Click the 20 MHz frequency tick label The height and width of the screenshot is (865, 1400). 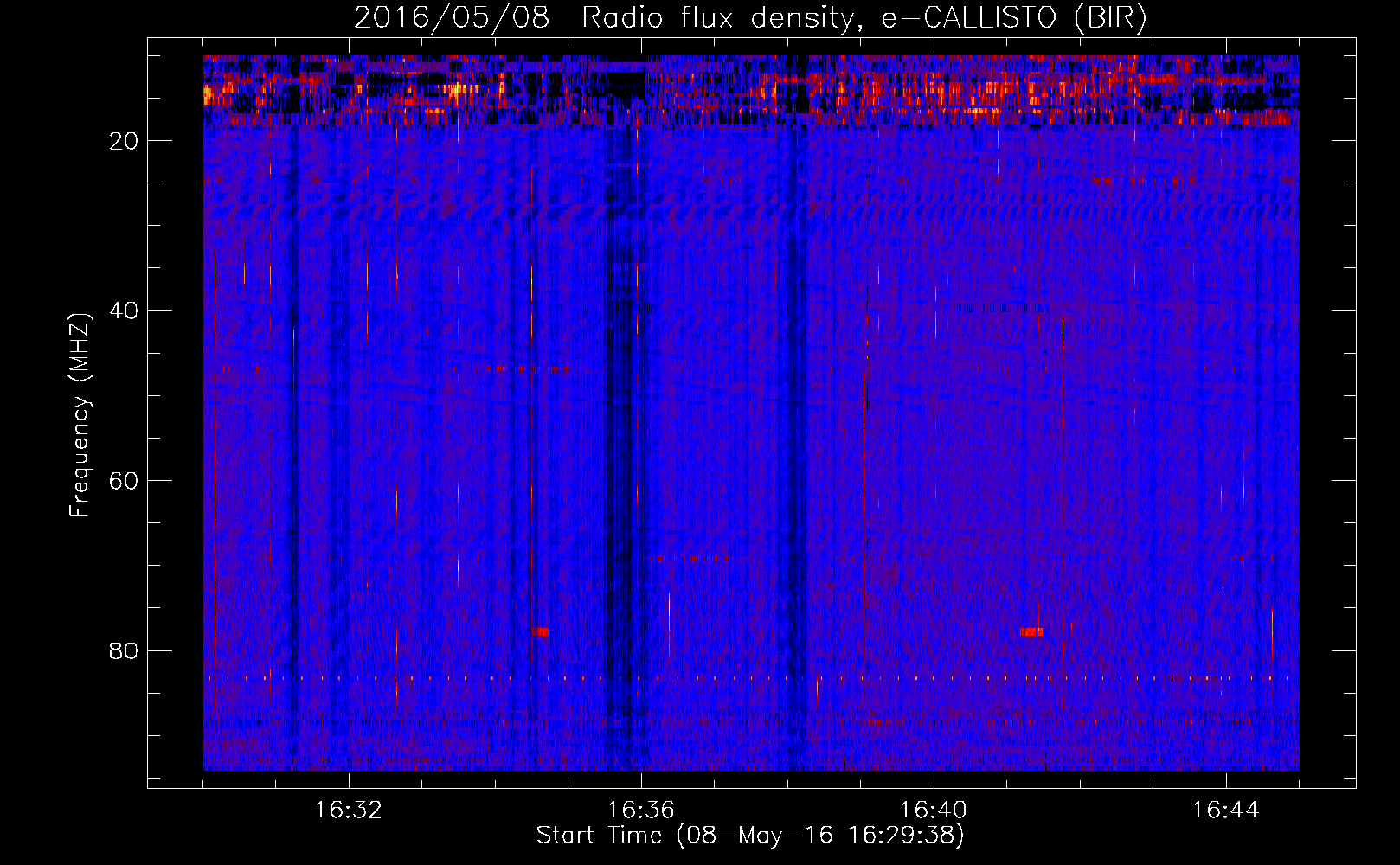[125, 141]
